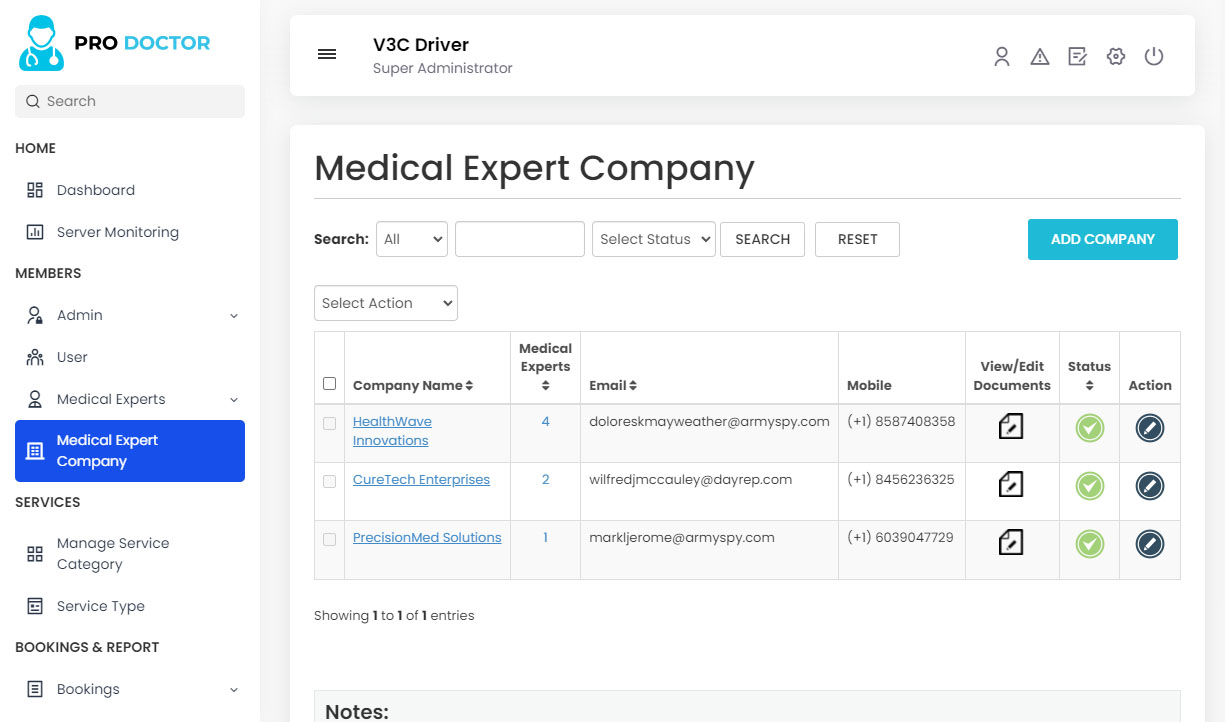Image resolution: width=1225 pixels, height=722 pixels.
Task: Open View/Edit Documents for HealthWave Innovations
Action: pyautogui.click(x=1011, y=427)
